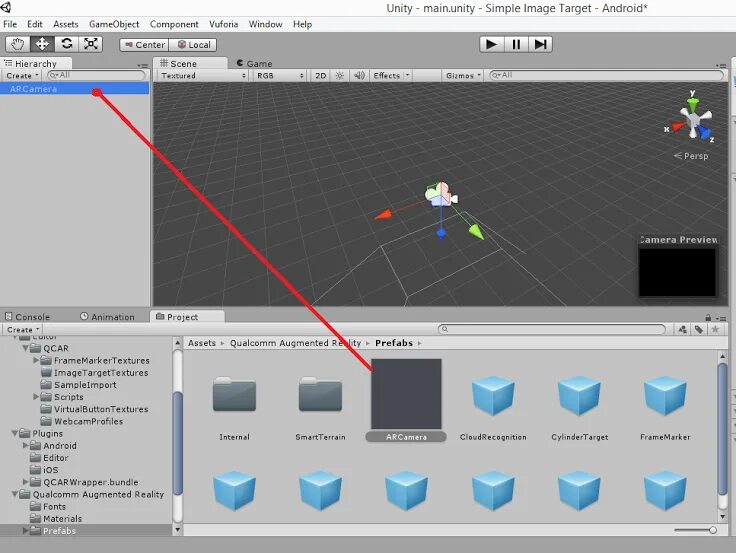Screen dimensions: 736x553
Task: Open the Vuforia menu
Action: [223, 24]
